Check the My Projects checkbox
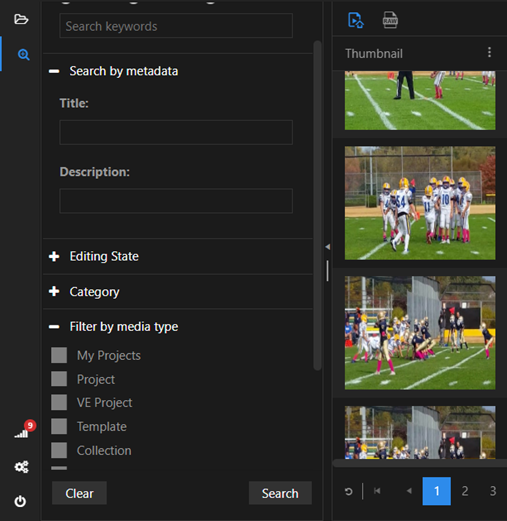The image size is (507, 521). (59, 355)
